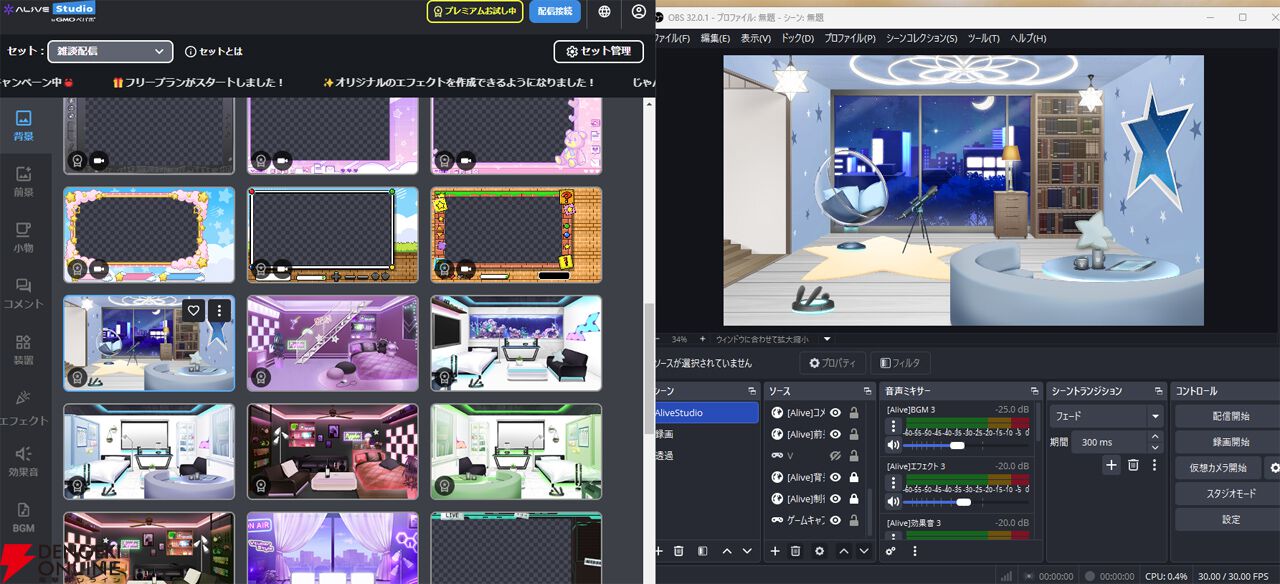Click the gear icon on the Sources panel

coord(820,551)
